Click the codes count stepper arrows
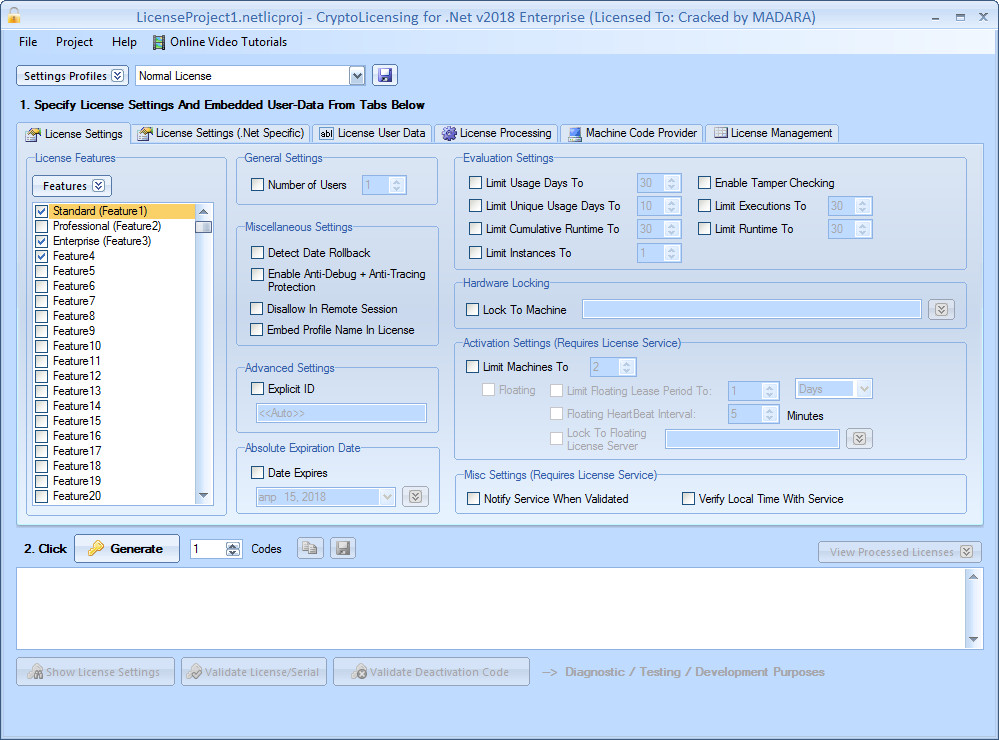999x740 pixels. pyautogui.click(x=233, y=549)
